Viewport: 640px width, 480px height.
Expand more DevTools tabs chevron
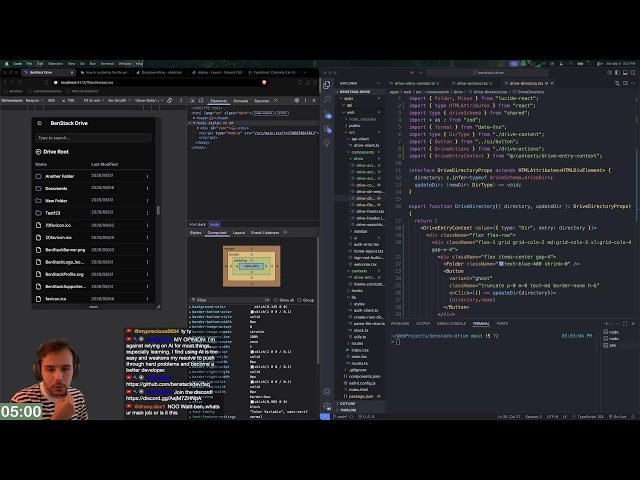click(x=276, y=100)
